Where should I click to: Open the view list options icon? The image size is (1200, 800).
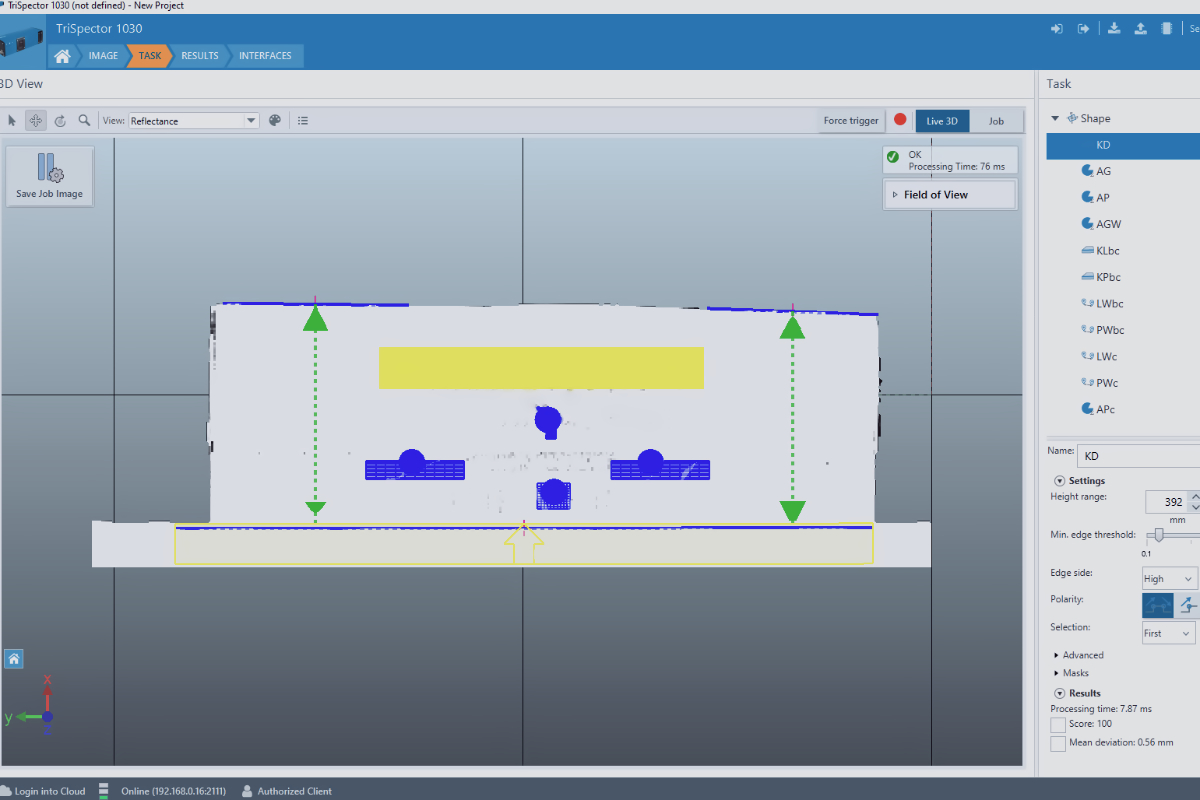303,121
